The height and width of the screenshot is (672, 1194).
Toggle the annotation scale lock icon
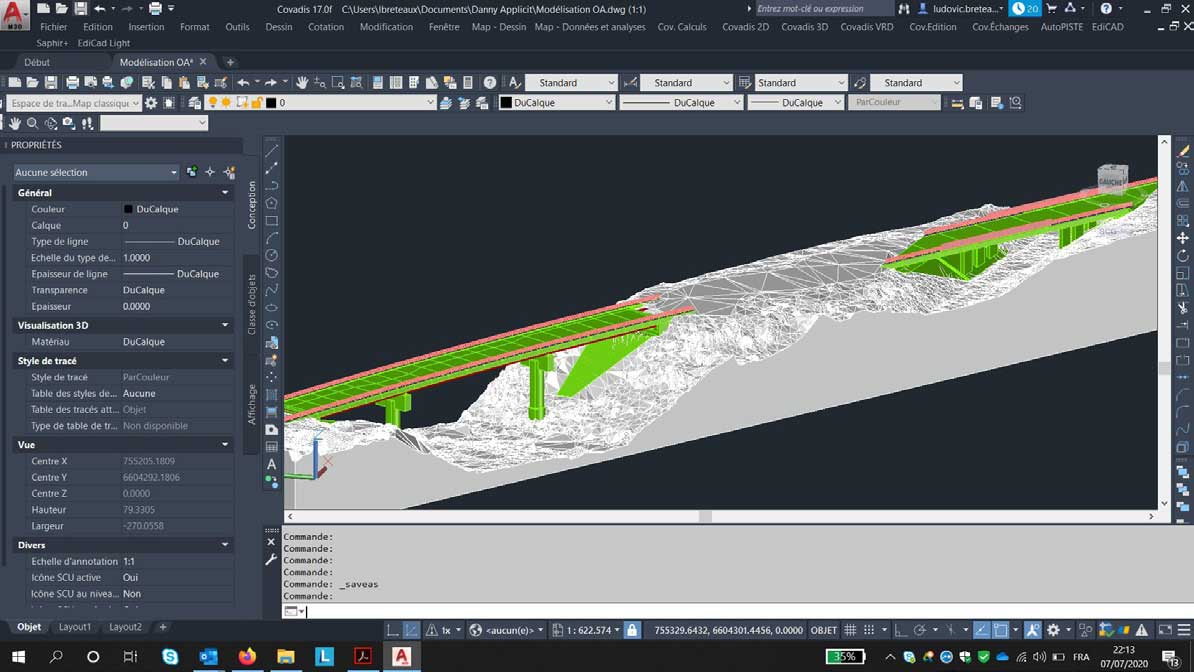tap(631, 630)
